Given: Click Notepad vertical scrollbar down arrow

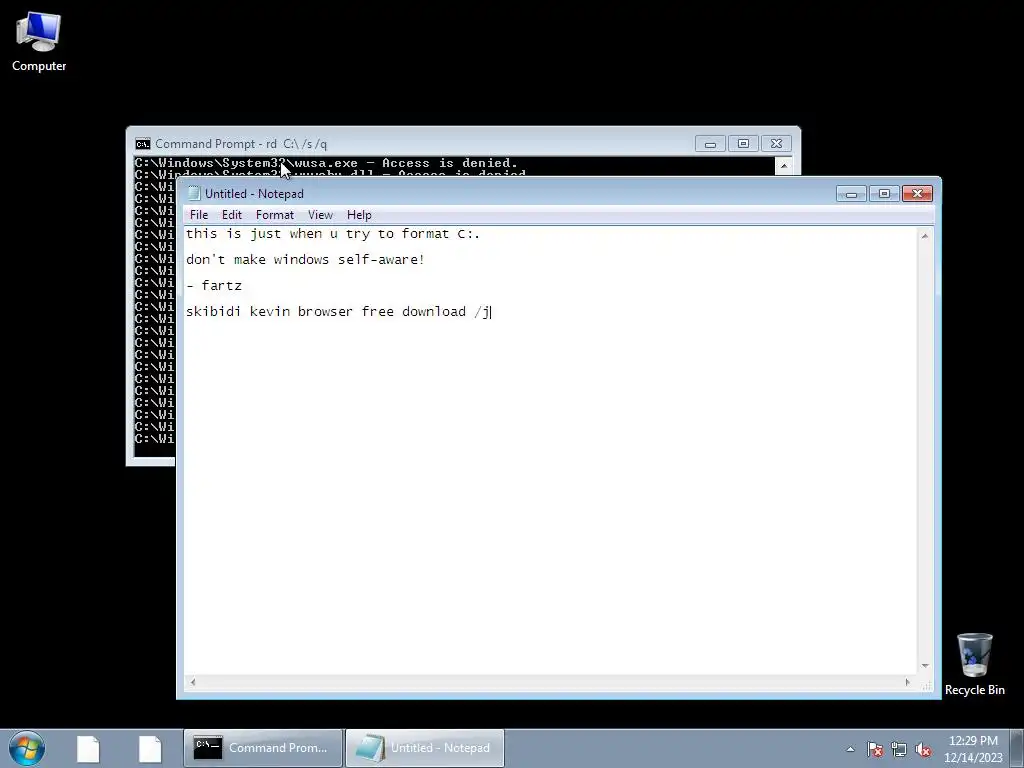Looking at the screenshot, I should [x=925, y=665].
